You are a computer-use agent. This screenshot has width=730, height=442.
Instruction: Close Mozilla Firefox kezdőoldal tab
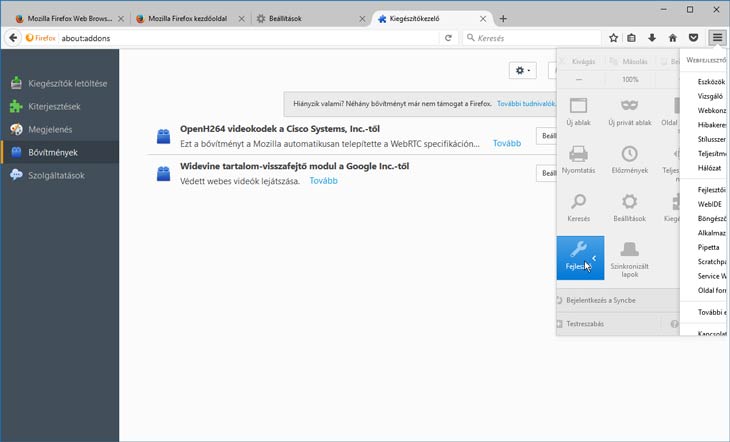241,19
